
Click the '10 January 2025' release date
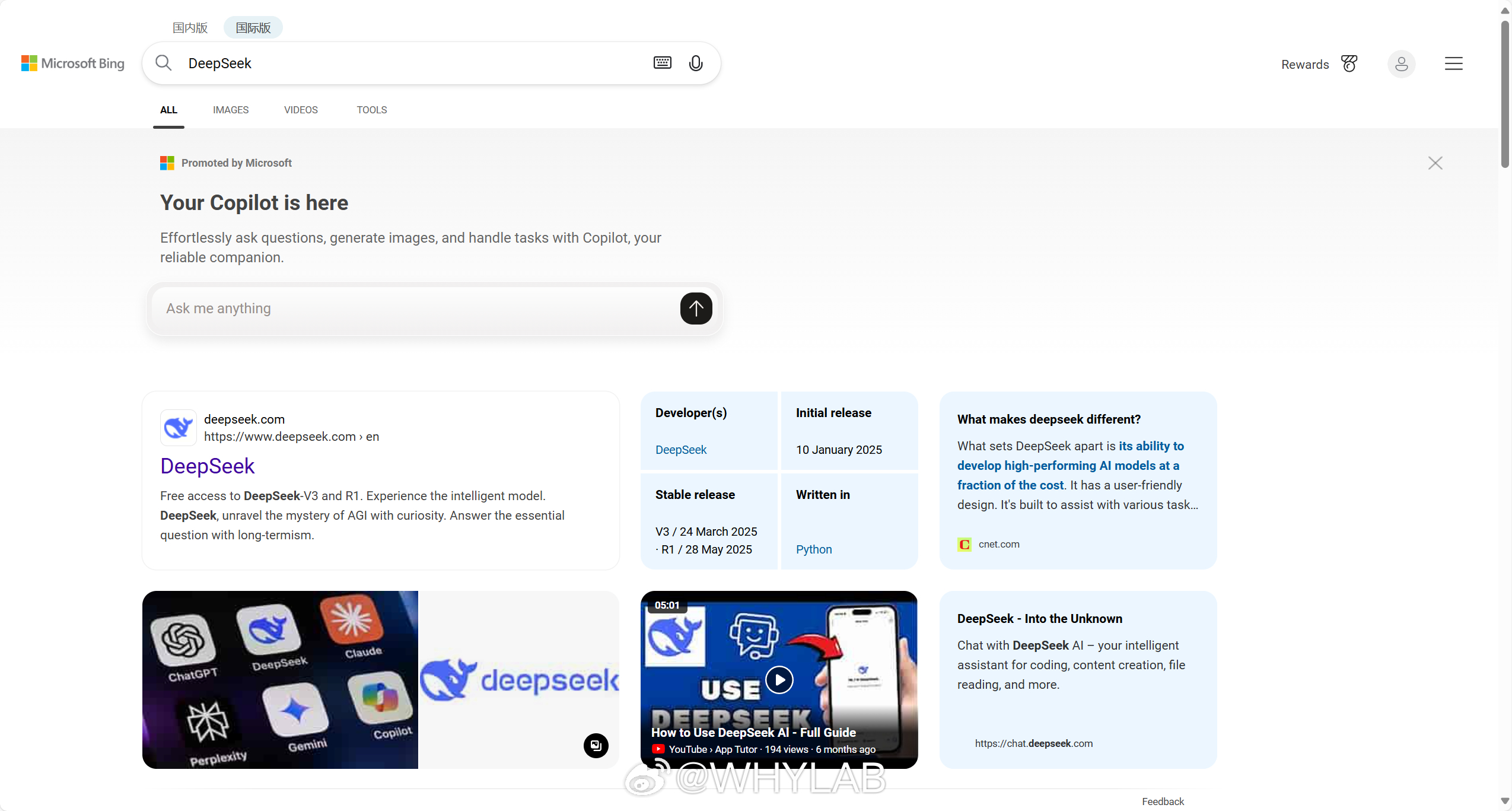point(839,450)
